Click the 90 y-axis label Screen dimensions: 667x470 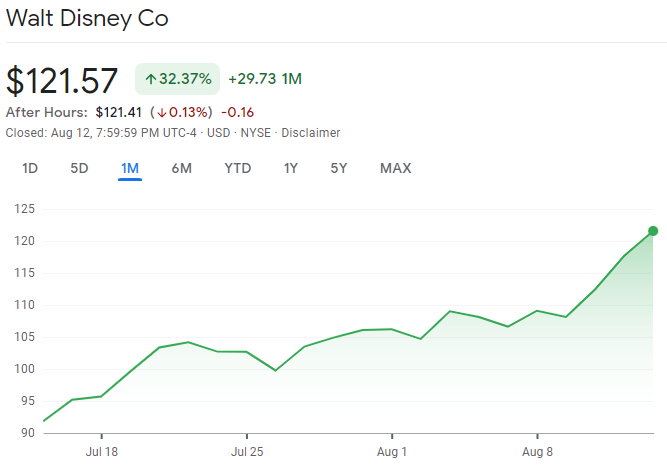click(28, 433)
